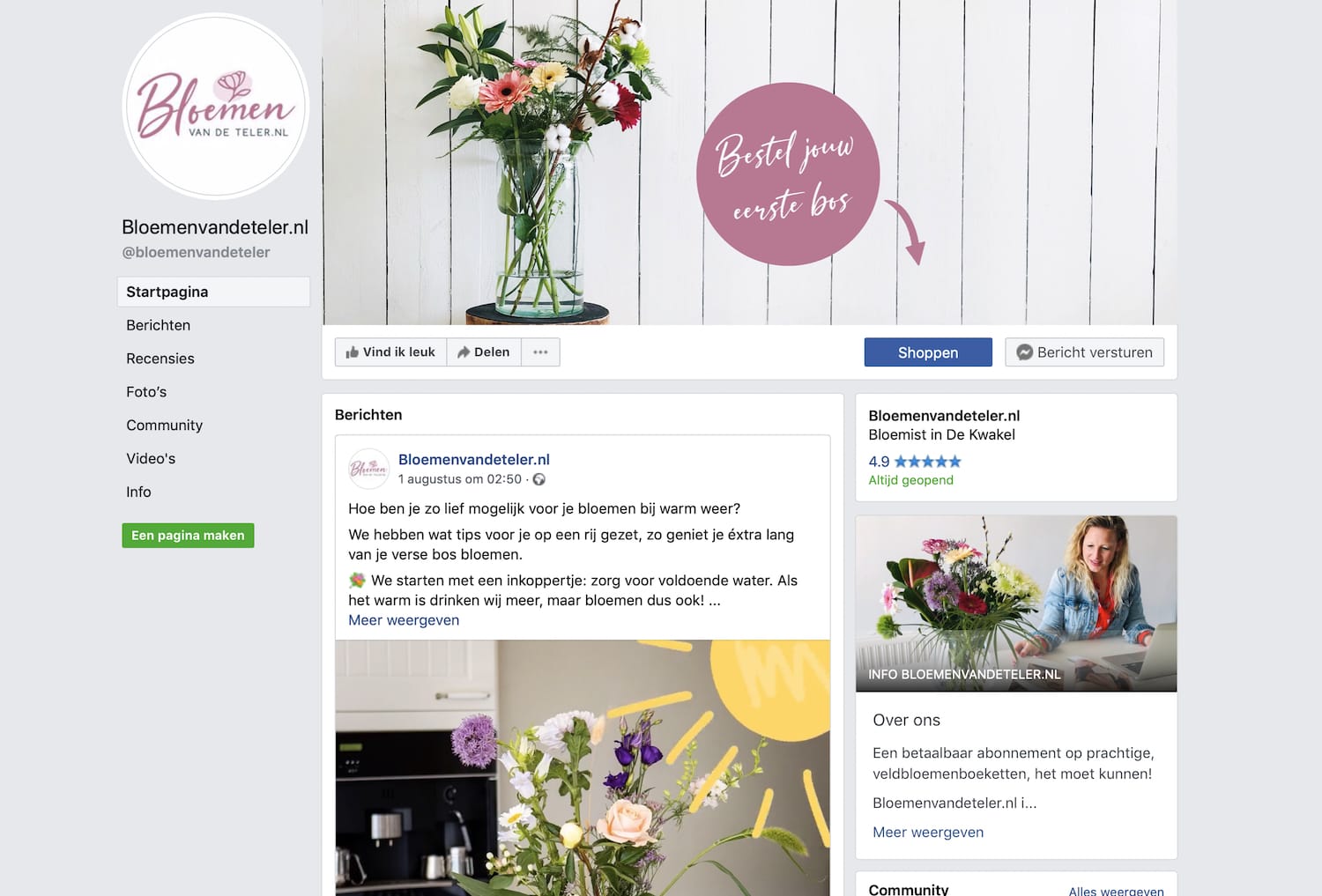Click the globe public-visibility icon on post

(538, 479)
